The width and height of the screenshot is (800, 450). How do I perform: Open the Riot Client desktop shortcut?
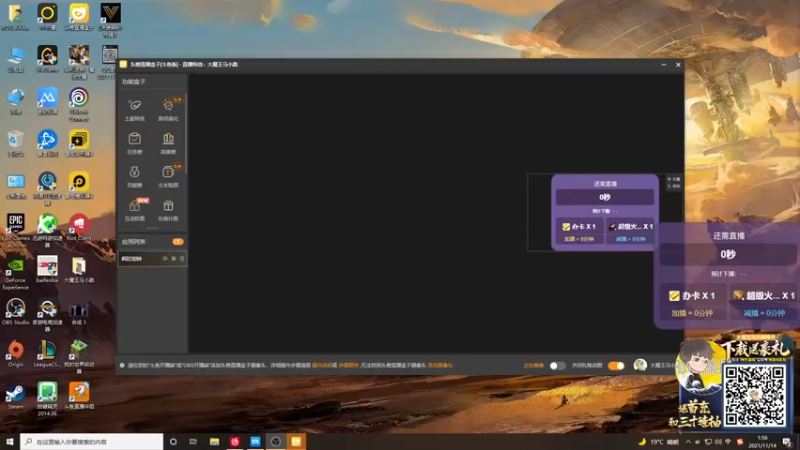(79, 227)
